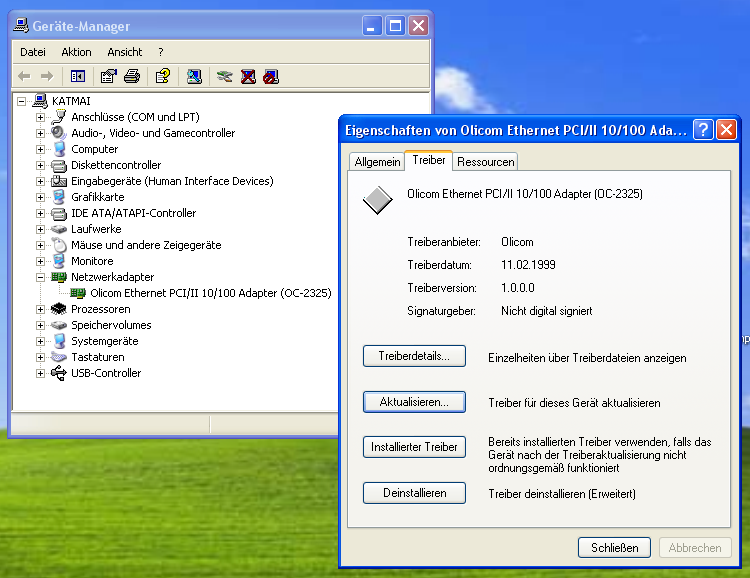Select the Treiber tab

pos(429,160)
